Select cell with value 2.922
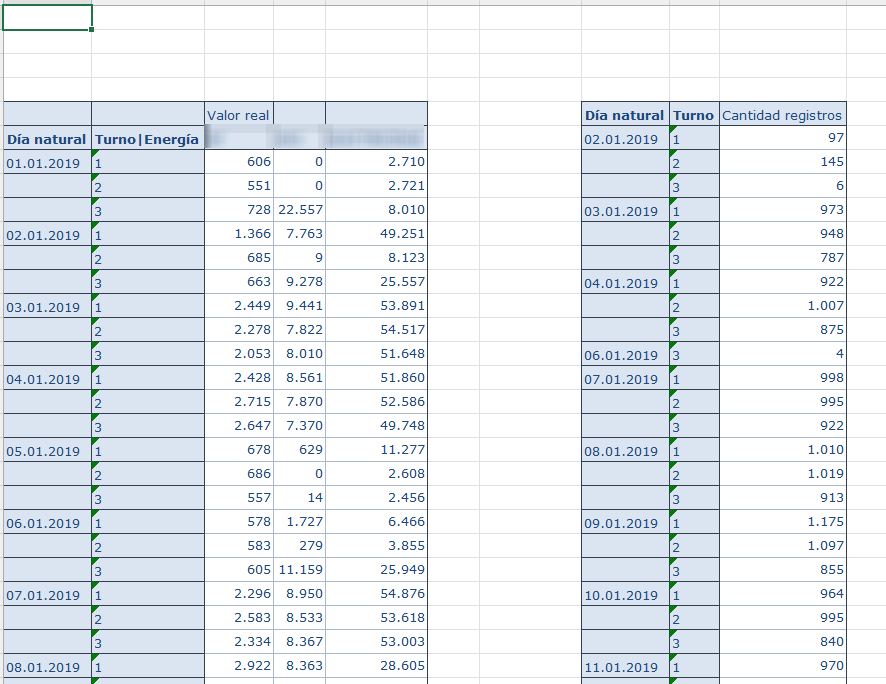 pos(239,665)
